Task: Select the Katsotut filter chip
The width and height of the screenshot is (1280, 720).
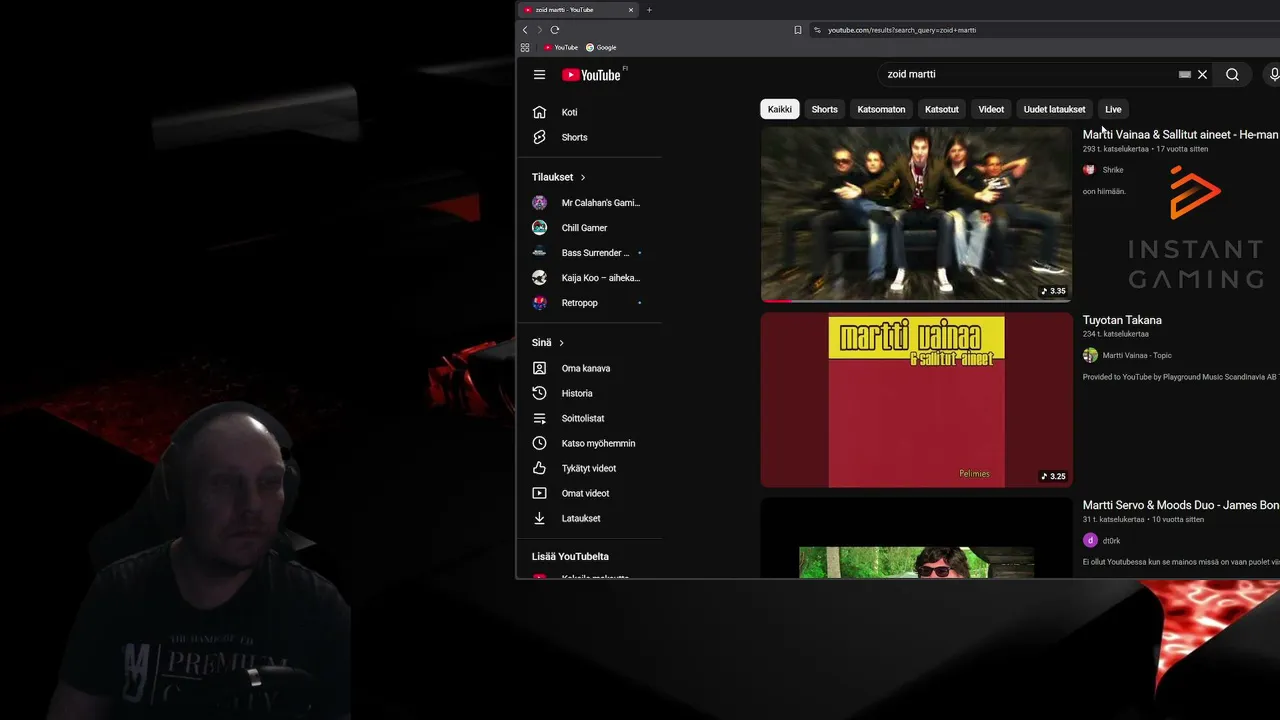Action: point(942,109)
